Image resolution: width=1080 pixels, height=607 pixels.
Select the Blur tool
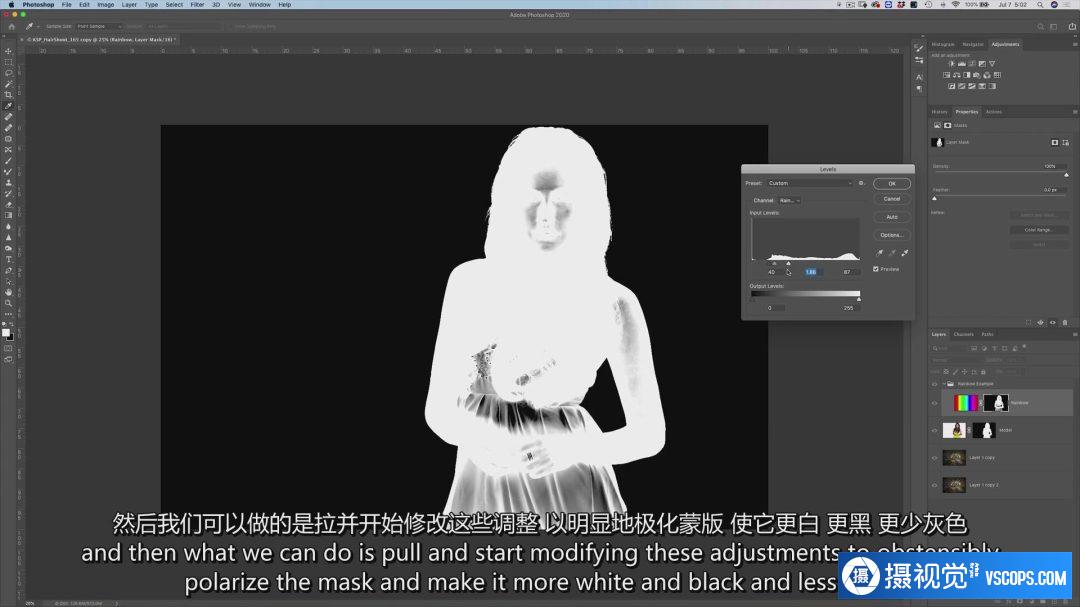pyautogui.click(x=8, y=227)
